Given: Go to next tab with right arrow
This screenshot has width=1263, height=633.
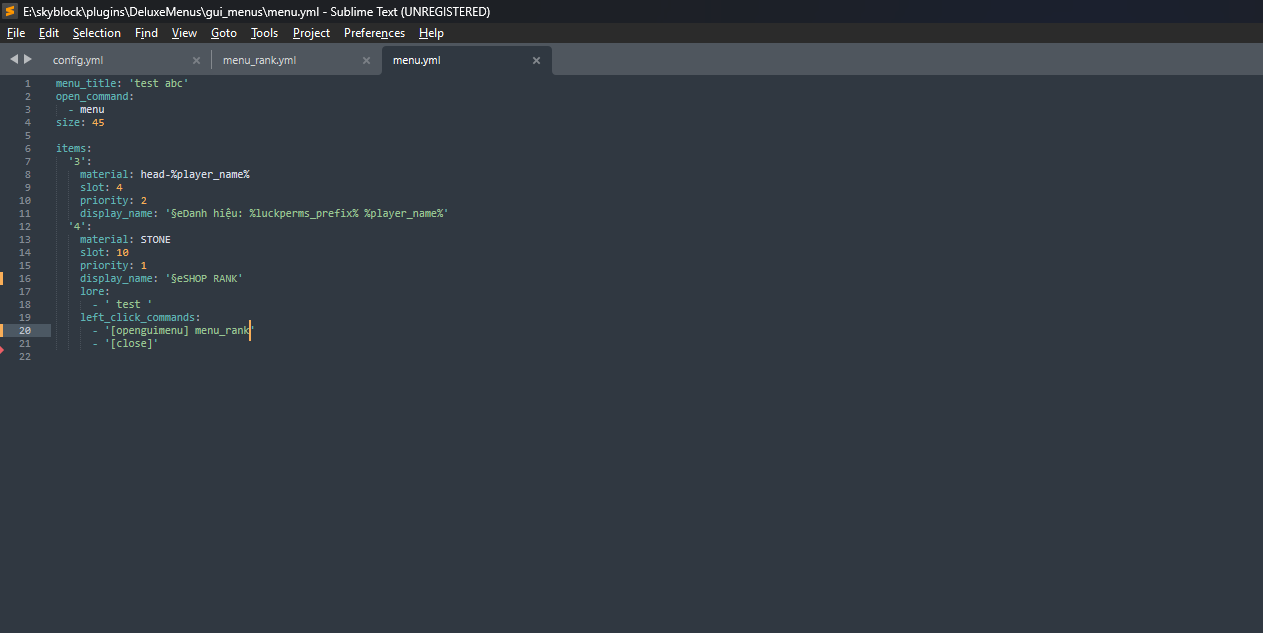Looking at the screenshot, I should point(28,59).
